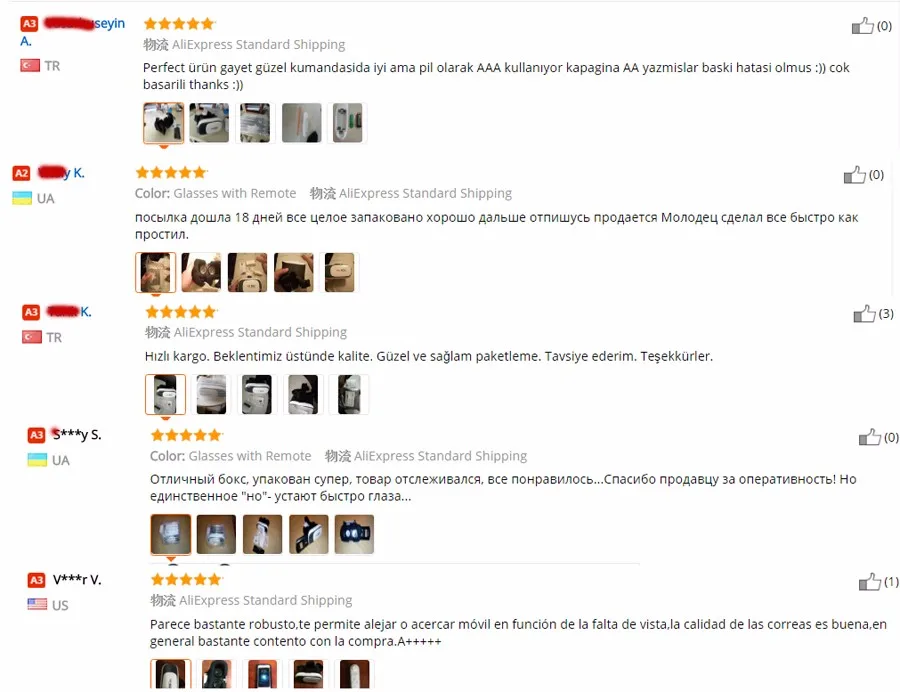The image size is (900, 692).
Task: Like the Turkish AAA battery review
Action: coord(862,26)
